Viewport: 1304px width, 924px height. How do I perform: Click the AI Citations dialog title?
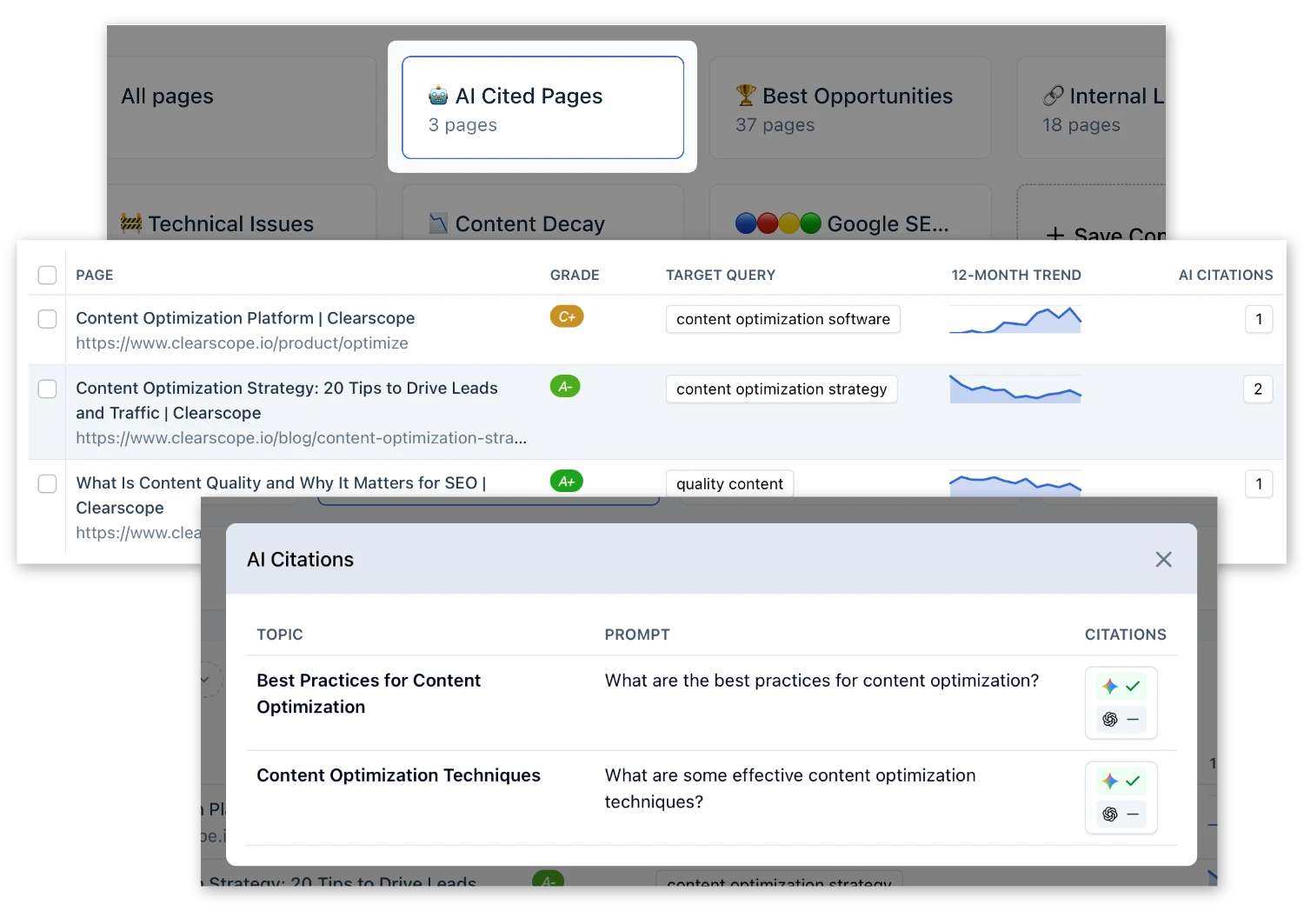[300, 559]
